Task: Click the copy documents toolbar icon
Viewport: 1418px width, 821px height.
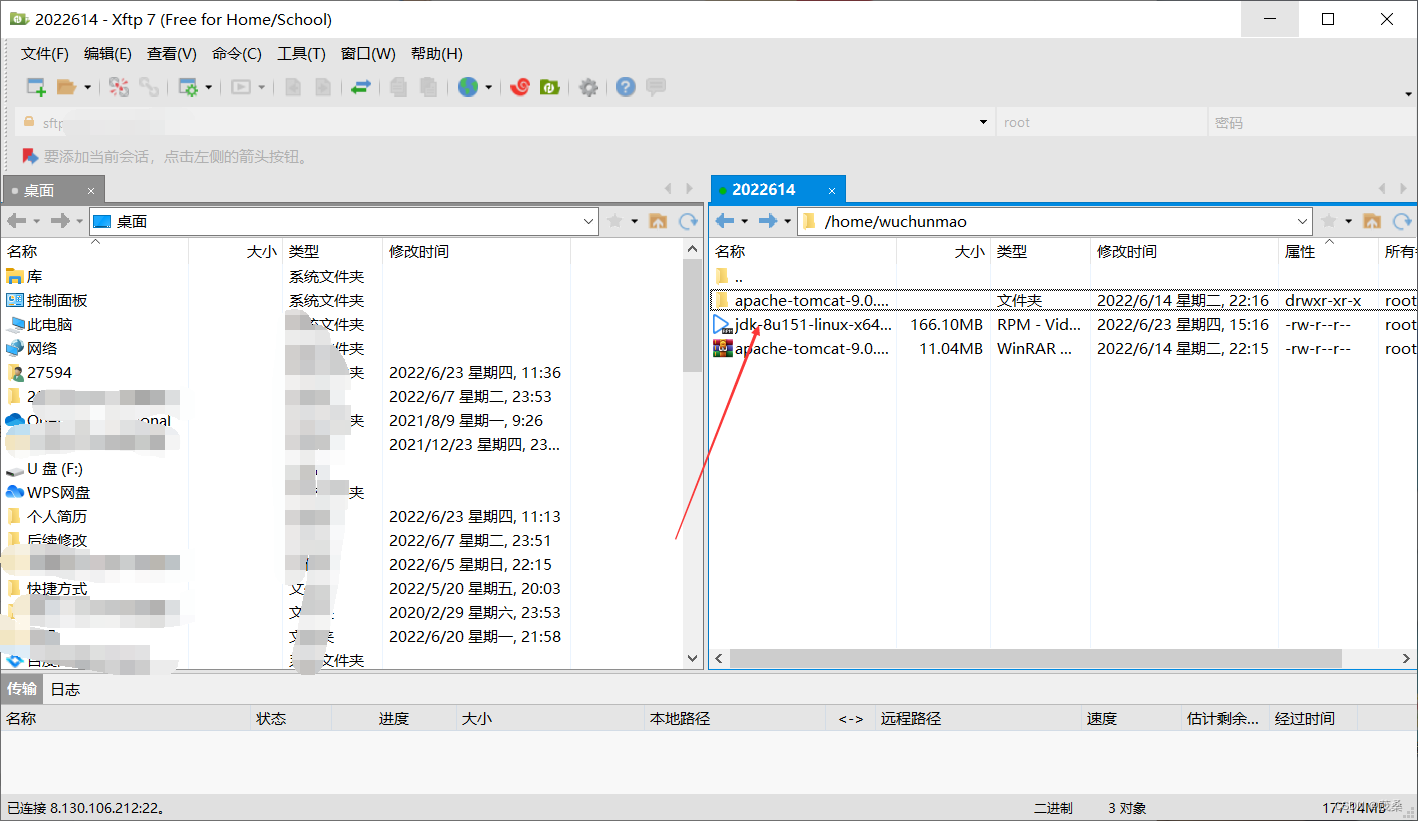Action: coord(399,87)
